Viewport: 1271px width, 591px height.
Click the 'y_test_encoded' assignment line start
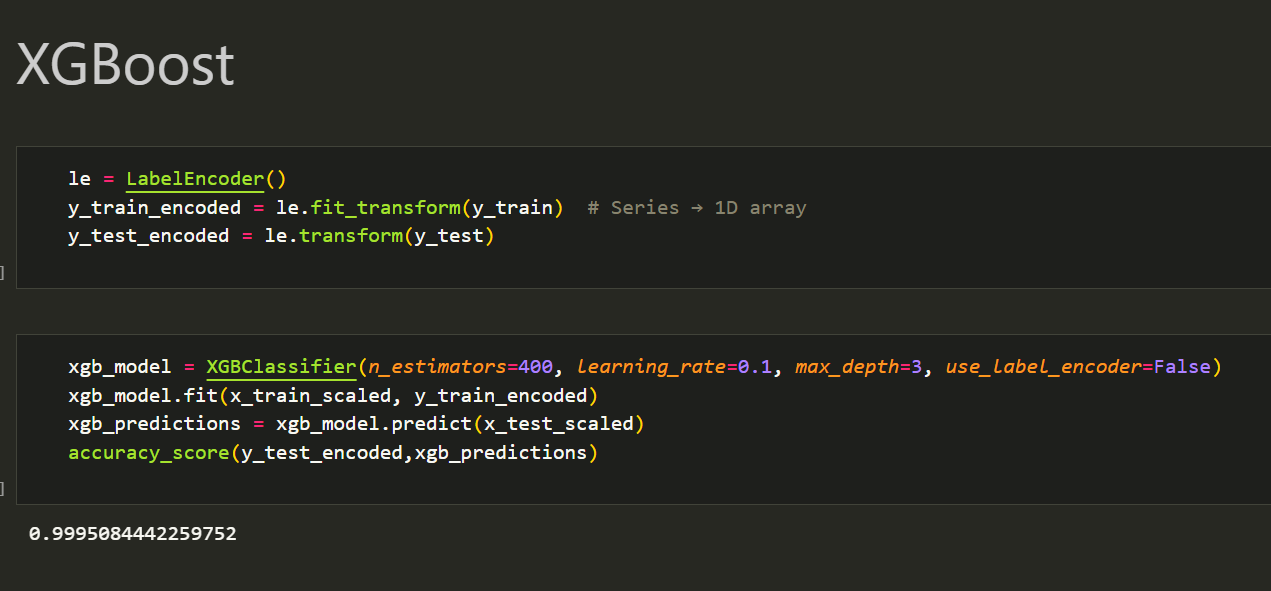[148, 236]
